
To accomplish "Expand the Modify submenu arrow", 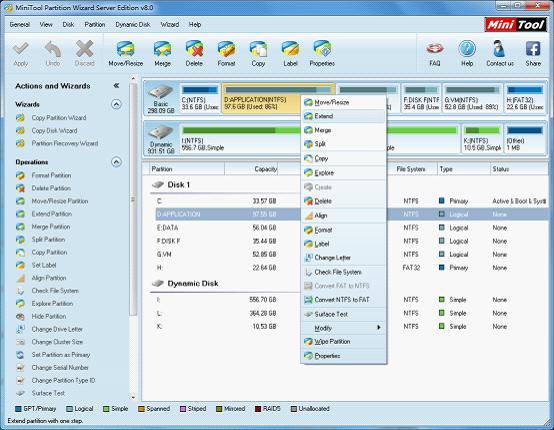I will 379,328.
